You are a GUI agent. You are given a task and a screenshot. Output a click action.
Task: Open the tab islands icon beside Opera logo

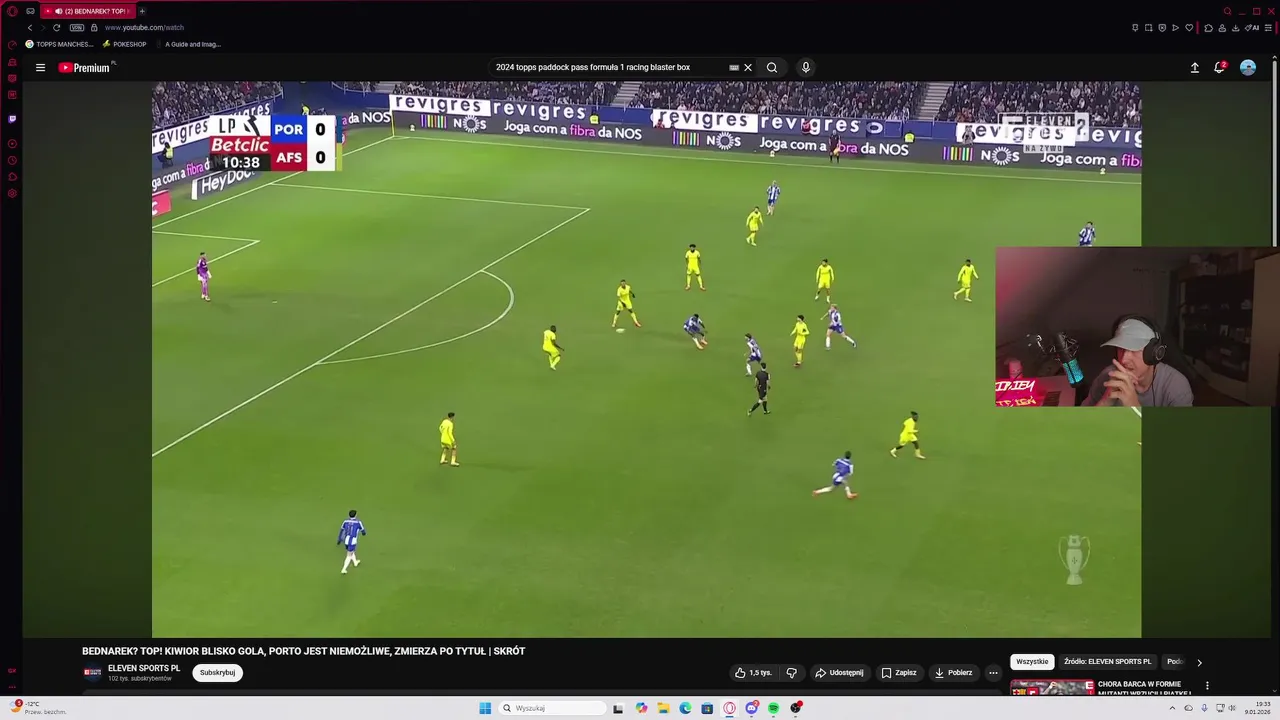pyautogui.click(x=30, y=11)
